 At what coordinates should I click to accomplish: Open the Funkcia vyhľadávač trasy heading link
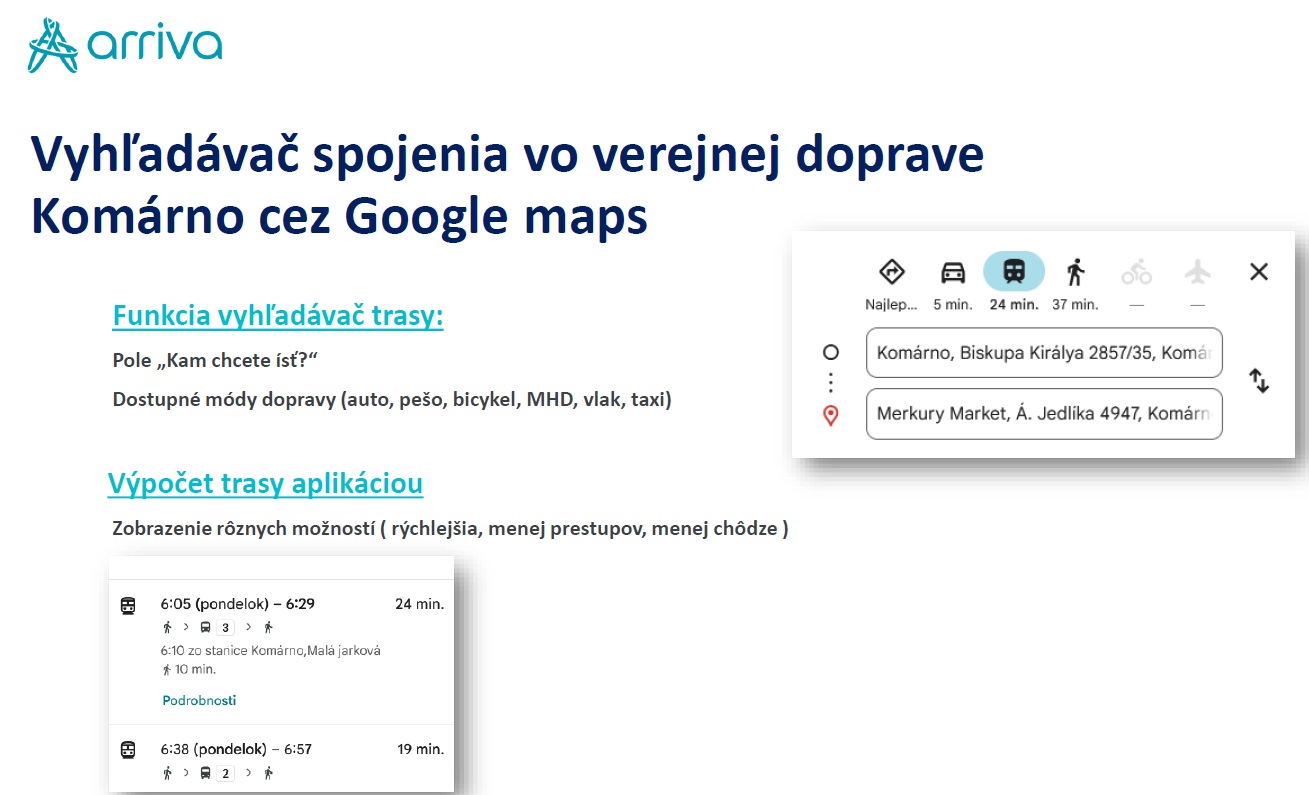[278, 317]
